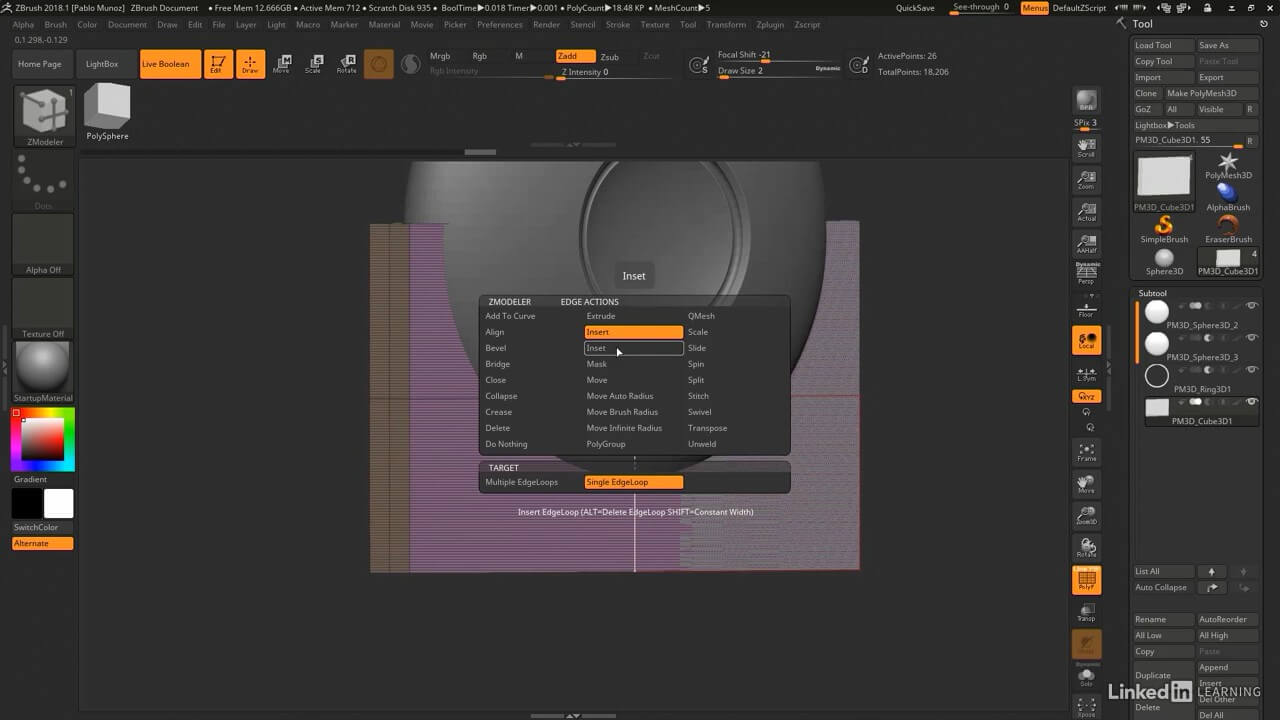Toggle Transp transparency mode
The height and width of the screenshot is (720, 1280).
1086,612
